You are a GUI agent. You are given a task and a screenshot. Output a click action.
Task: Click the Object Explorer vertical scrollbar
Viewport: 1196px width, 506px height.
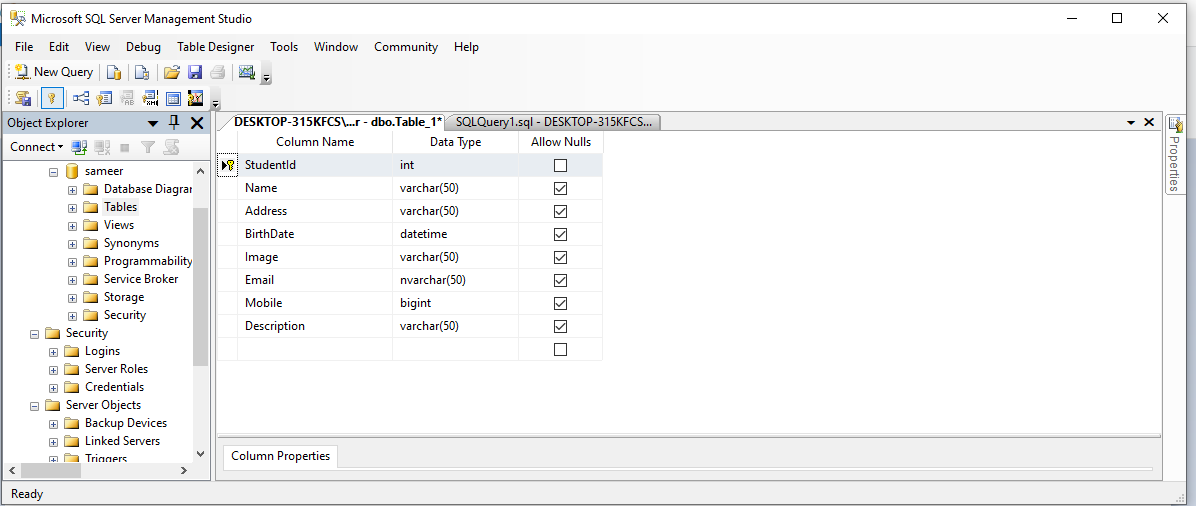point(201,288)
